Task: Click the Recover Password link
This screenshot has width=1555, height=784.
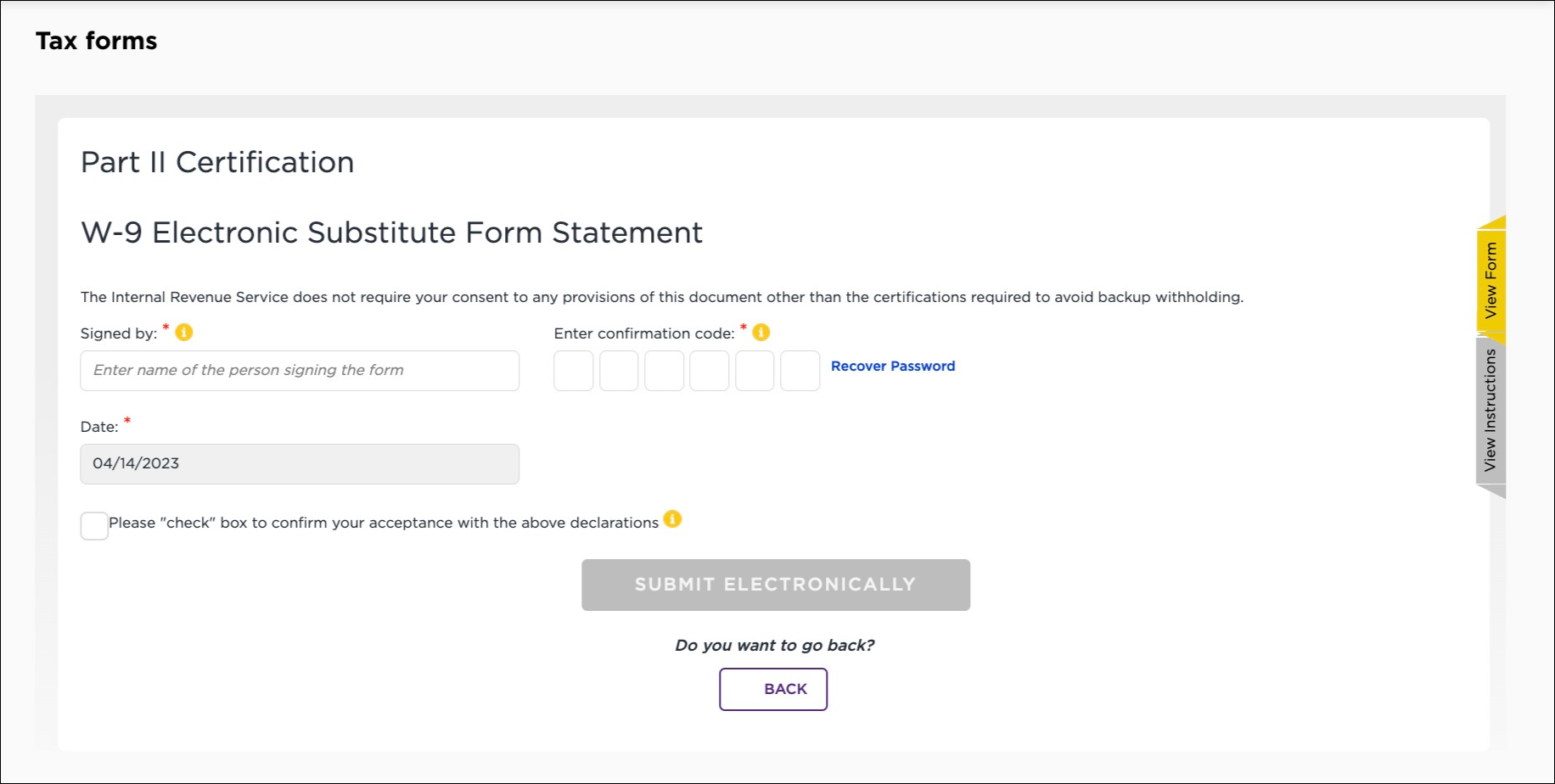Action: click(892, 367)
